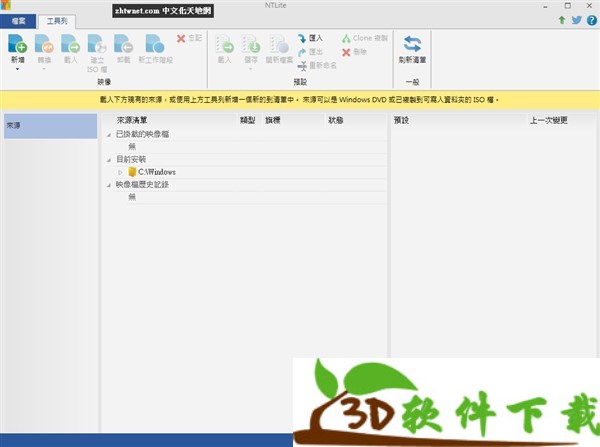Viewport: 600px width, 447px height.
Task: Click the green update arrow icon
Action: (562, 20)
